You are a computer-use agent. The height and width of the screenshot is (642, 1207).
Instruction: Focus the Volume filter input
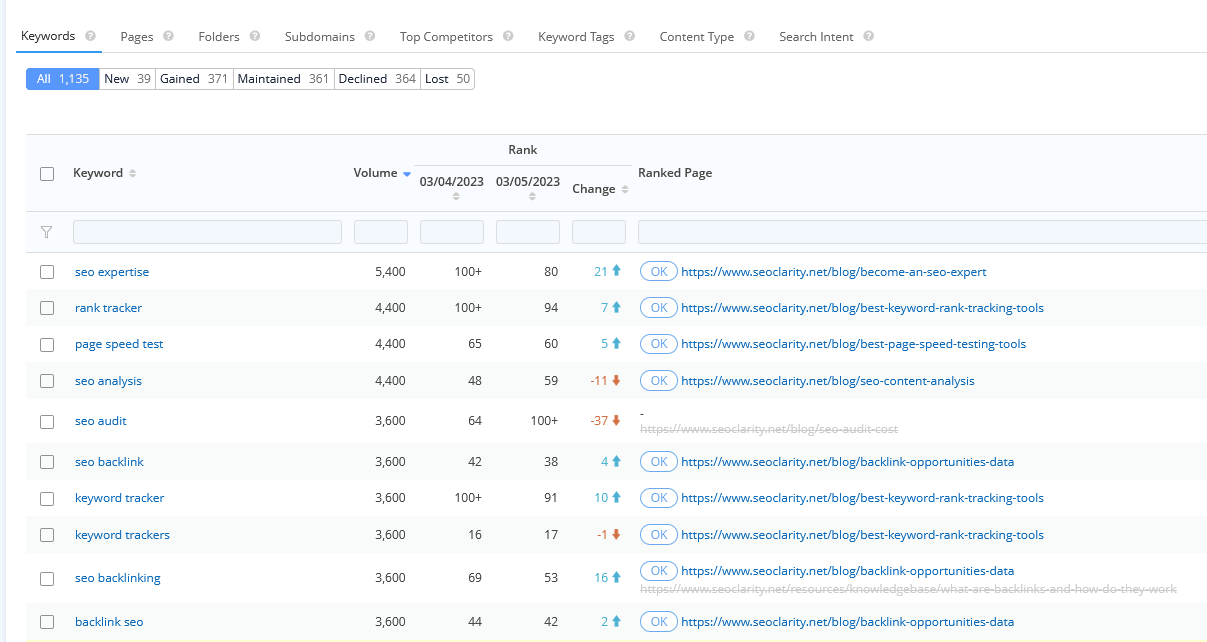(x=381, y=232)
